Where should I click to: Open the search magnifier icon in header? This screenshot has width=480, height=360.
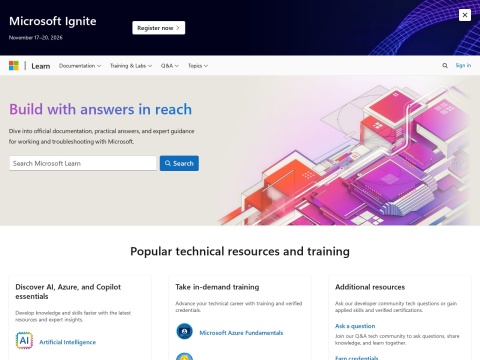click(445, 66)
